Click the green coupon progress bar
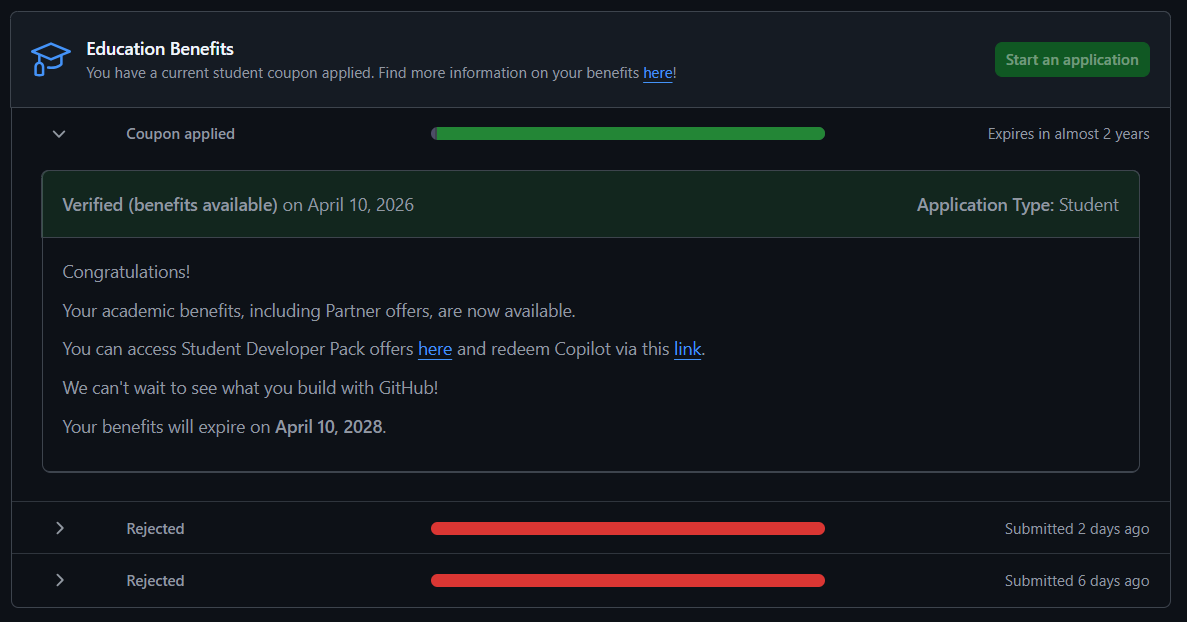Image resolution: width=1187 pixels, height=622 pixels. (627, 133)
